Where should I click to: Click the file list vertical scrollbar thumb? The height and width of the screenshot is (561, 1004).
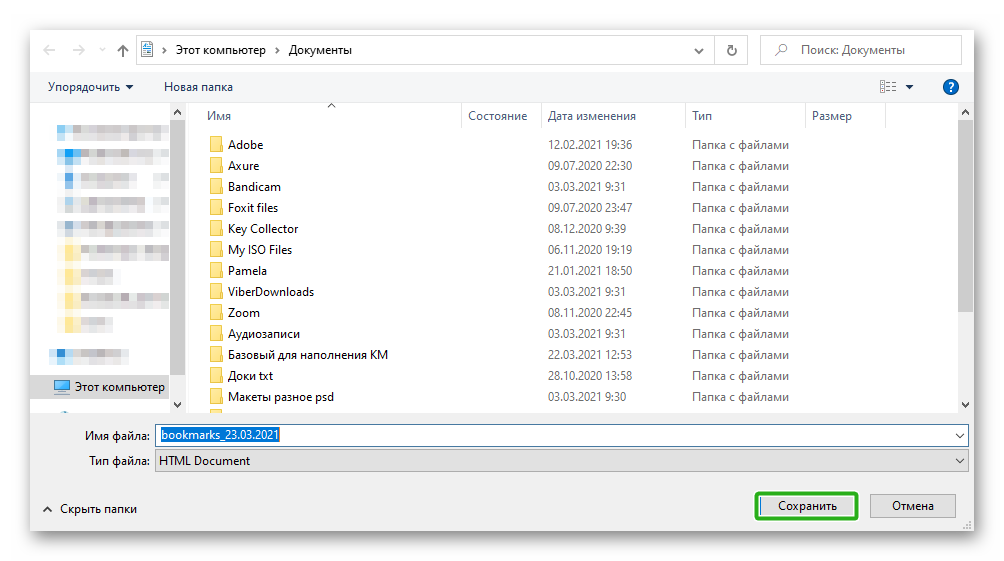tap(965, 216)
